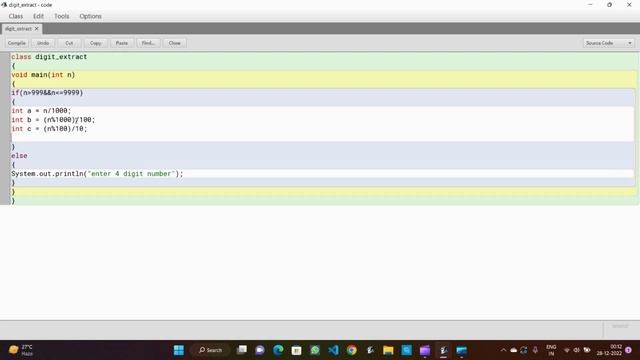Launch Google Chrome from the taskbar
This screenshot has height=360, width=640.
(x=352, y=350)
